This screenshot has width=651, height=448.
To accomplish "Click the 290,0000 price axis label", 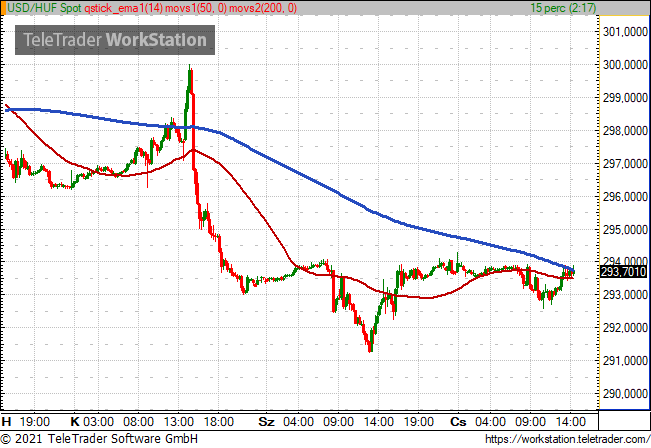I will pos(625,394).
